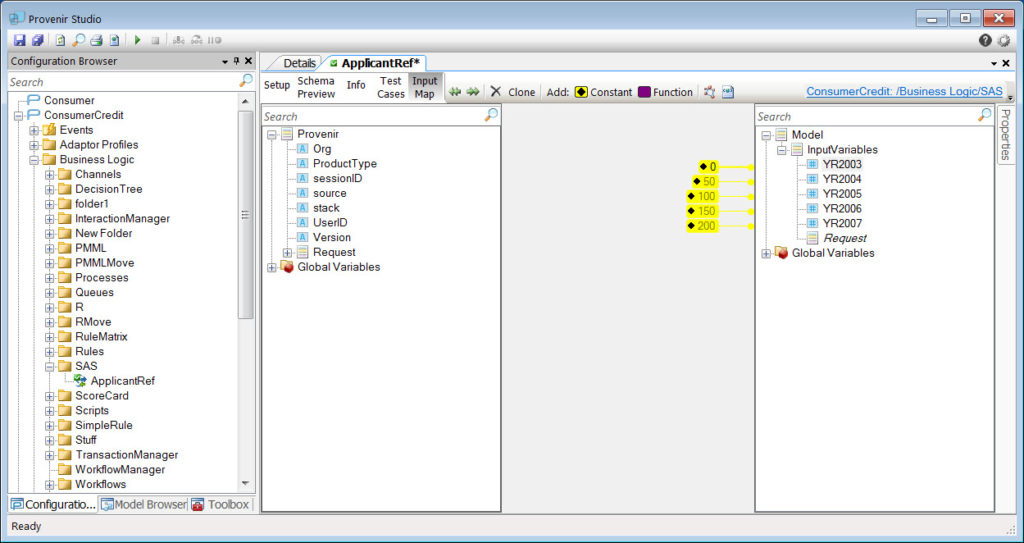This screenshot has width=1024, height=543.
Task: Open the Schema Preview sub-tab
Action: tap(316, 88)
